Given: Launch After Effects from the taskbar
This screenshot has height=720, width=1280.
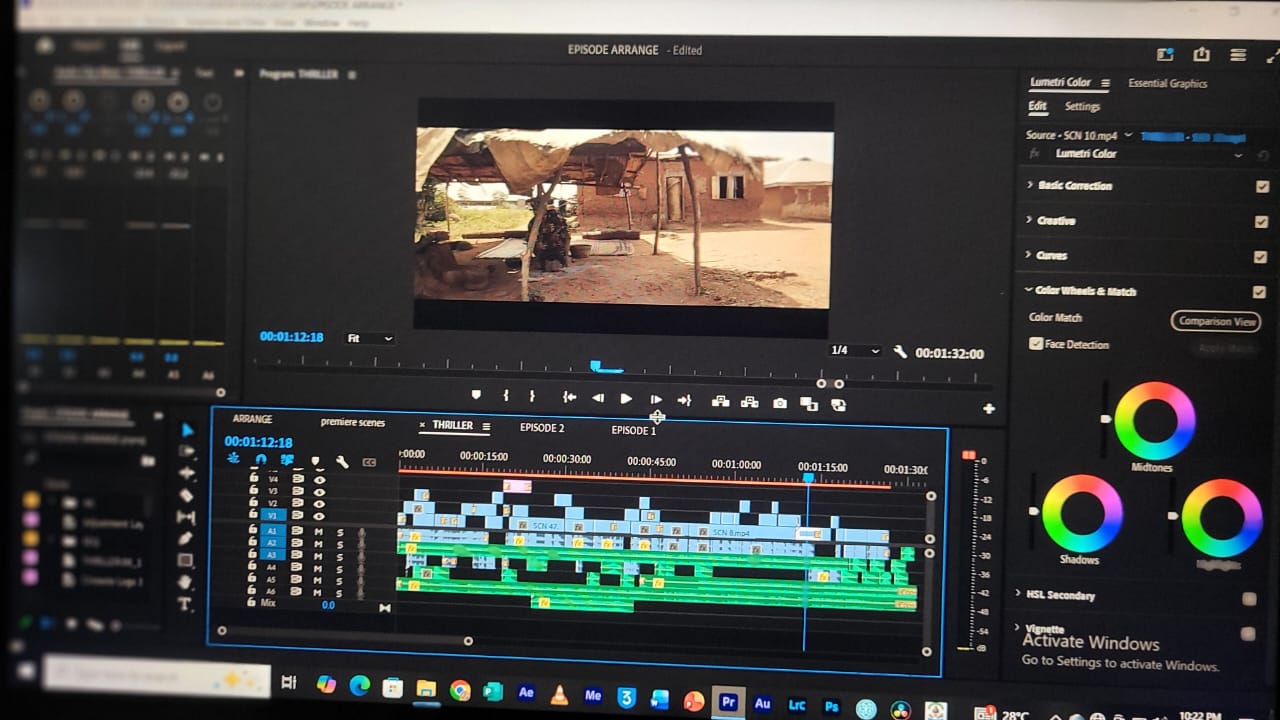Looking at the screenshot, I should [526, 692].
